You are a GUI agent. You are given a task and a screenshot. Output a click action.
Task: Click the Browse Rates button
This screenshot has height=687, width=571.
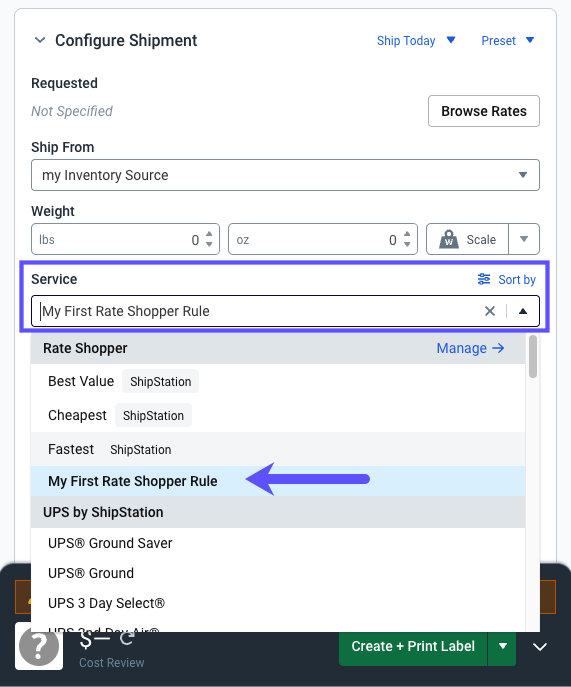[x=484, y=111]
